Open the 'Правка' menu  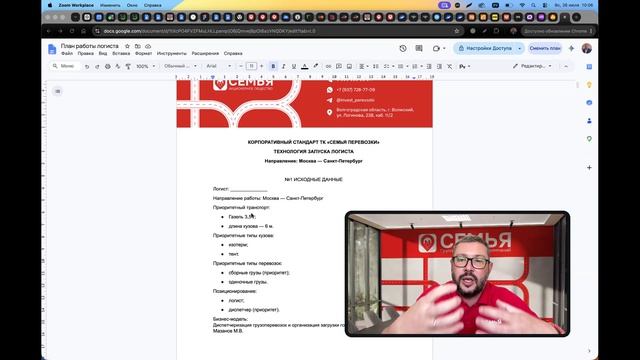[86, 53]
